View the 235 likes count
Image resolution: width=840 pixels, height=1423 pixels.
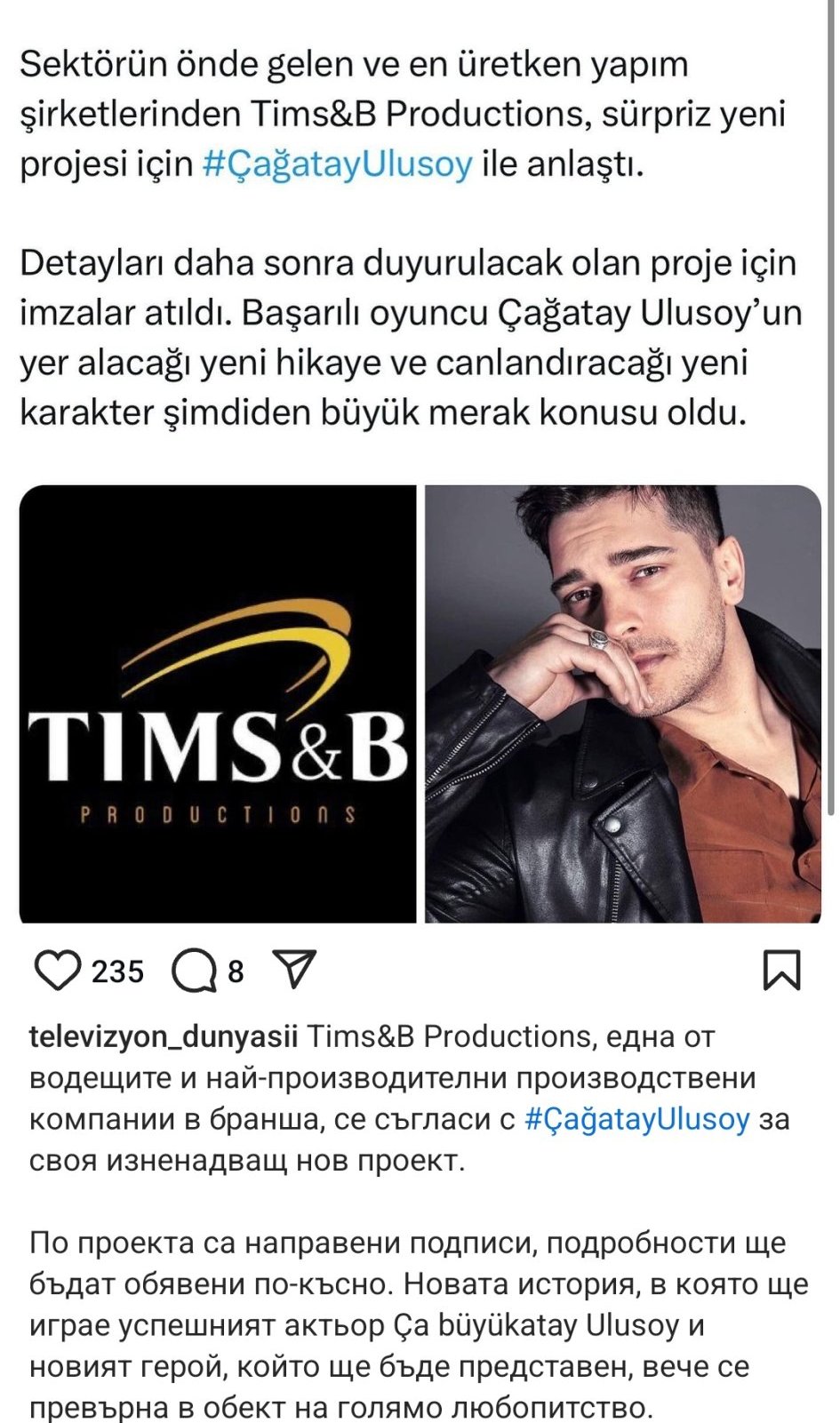117,971
